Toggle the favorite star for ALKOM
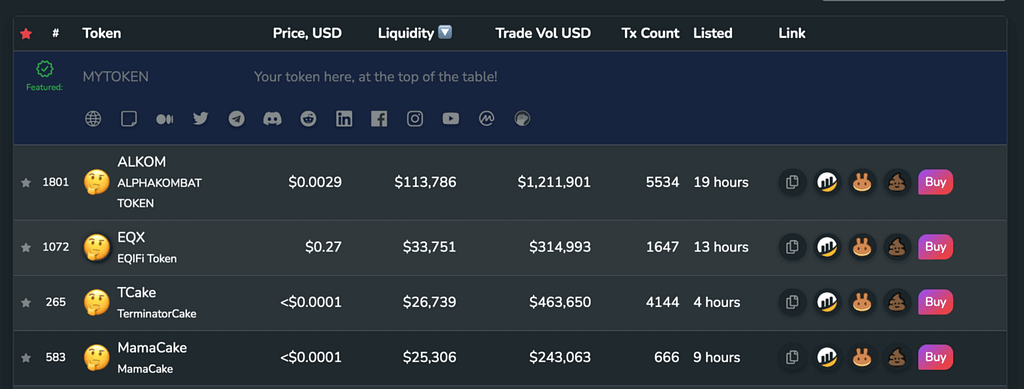The height and width of the screenshot is (389, 1024). click(26, 183)
